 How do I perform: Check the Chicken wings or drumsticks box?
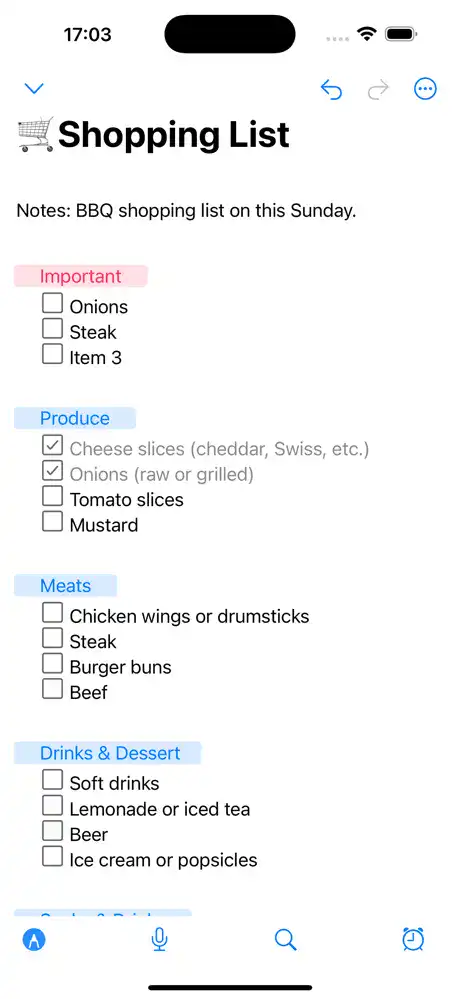[x=52, y=612]
